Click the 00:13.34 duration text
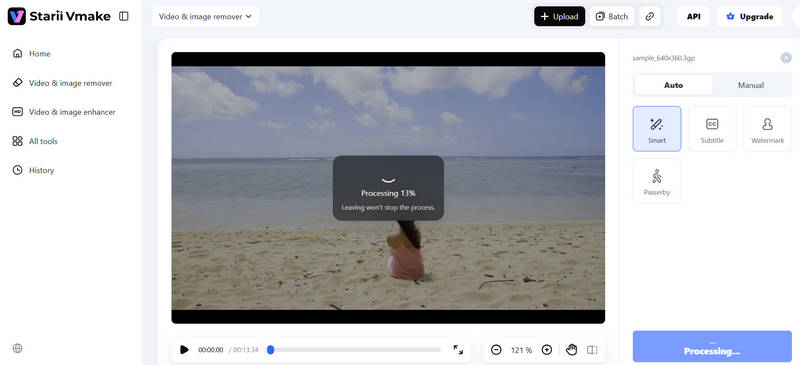 click(x=246, y=350)
